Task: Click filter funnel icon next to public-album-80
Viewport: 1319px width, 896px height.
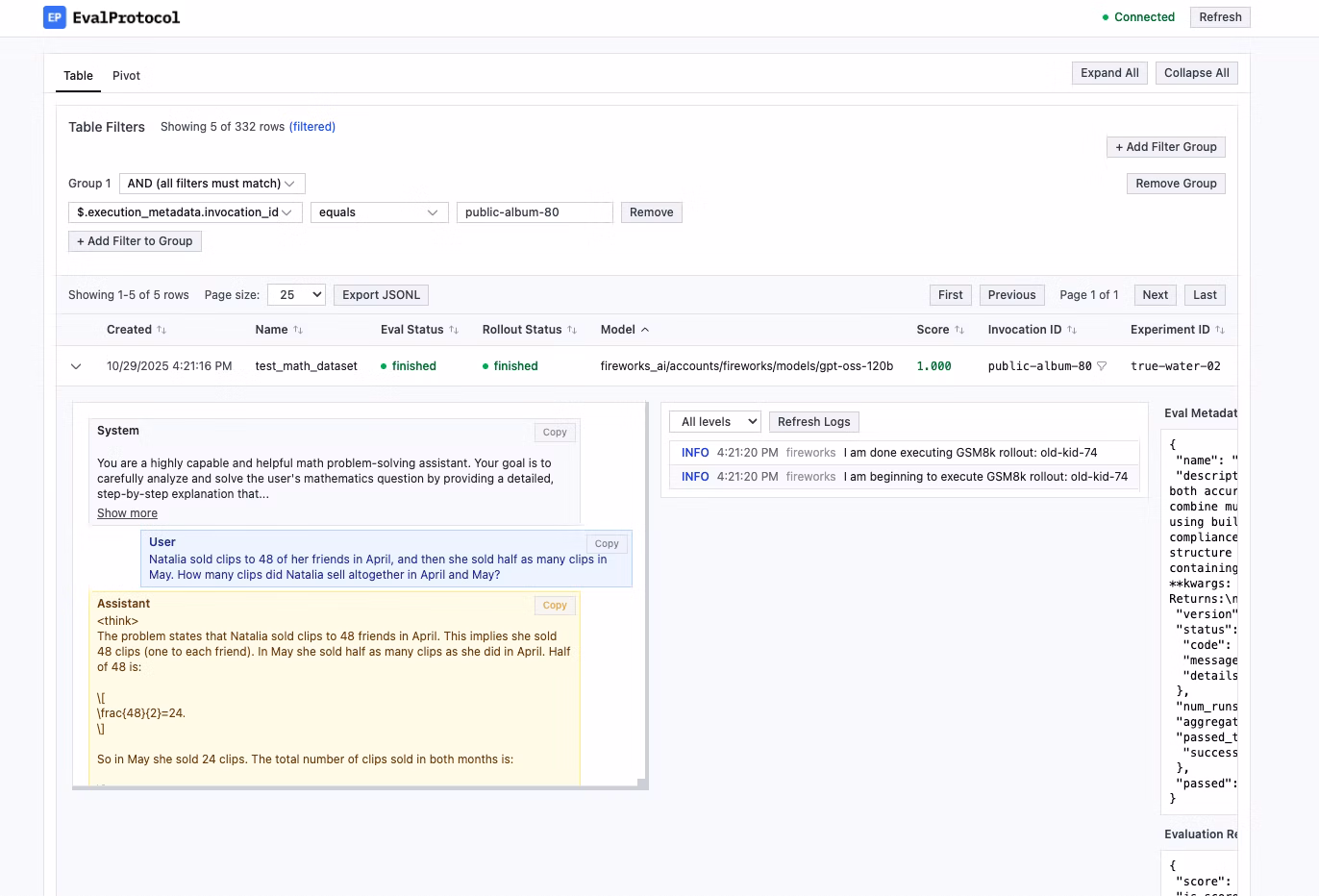Action: pos(1102,366)
